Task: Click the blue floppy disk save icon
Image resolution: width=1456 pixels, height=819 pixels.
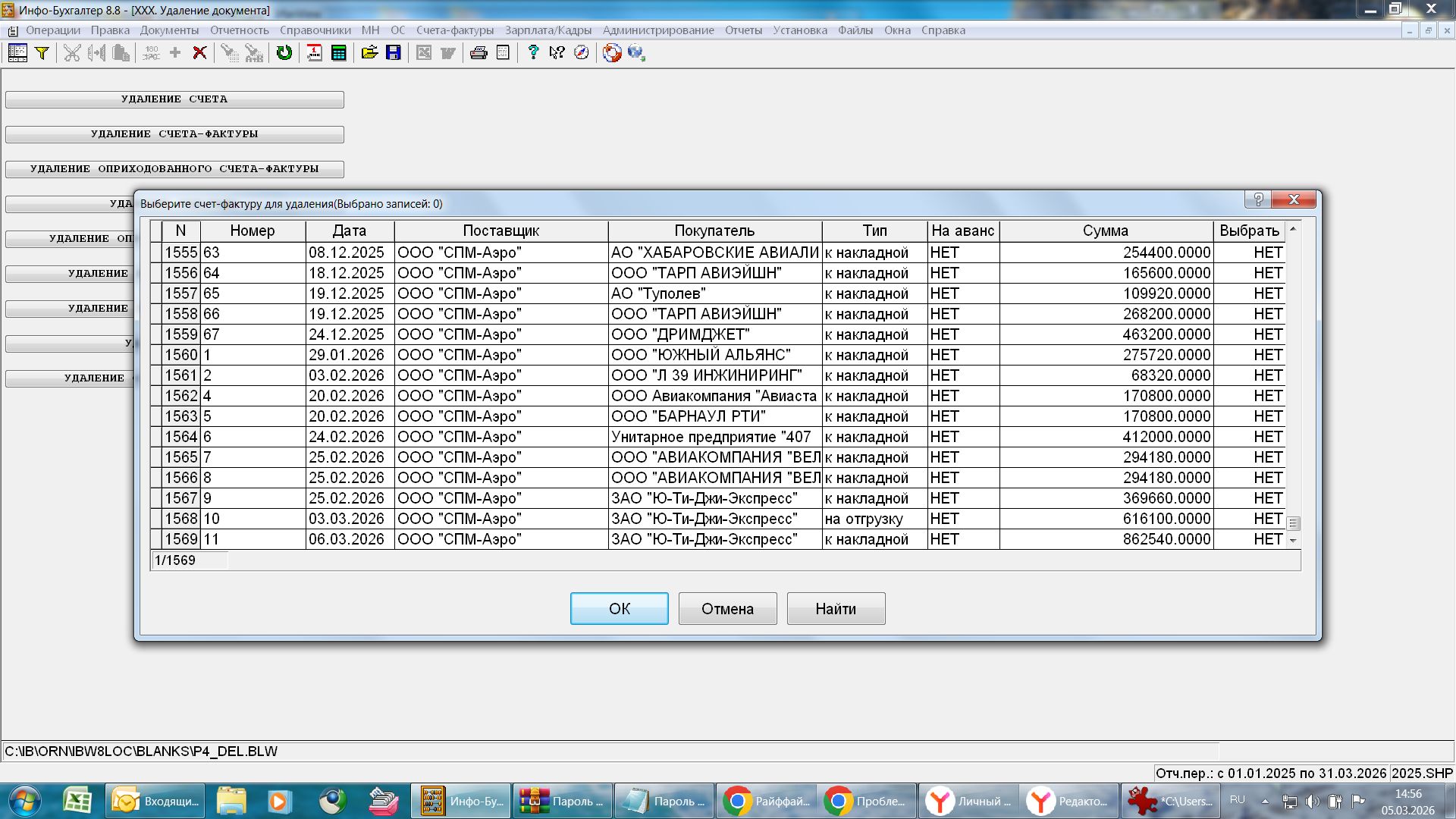Action: click(x=394, y=53)
